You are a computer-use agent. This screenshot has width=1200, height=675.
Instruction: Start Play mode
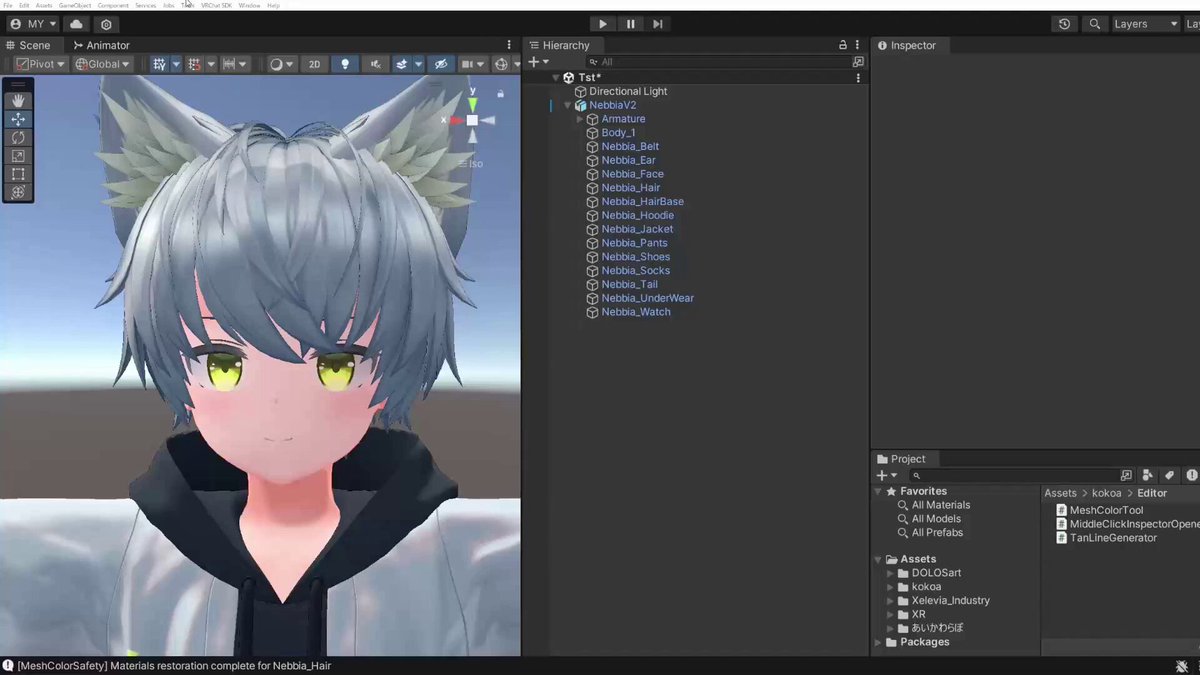(602, 24)
